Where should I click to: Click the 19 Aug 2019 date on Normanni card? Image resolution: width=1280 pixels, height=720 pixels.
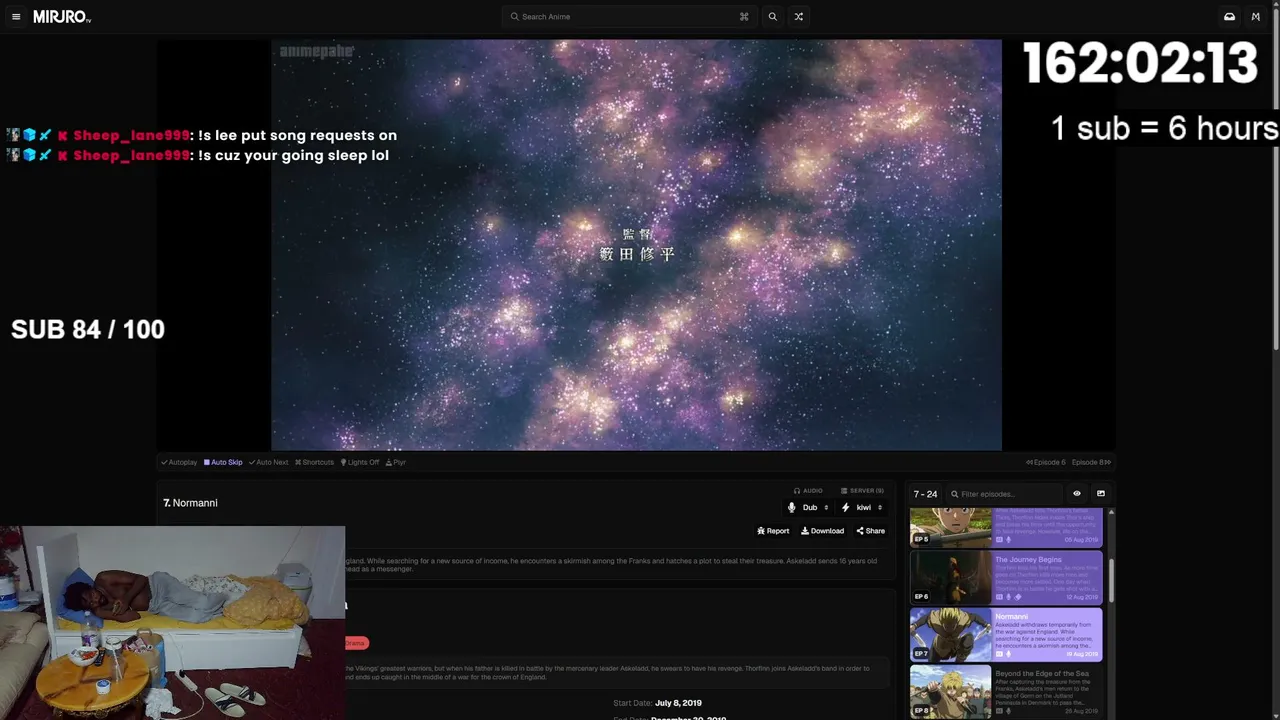click(x=1082, y=654)
